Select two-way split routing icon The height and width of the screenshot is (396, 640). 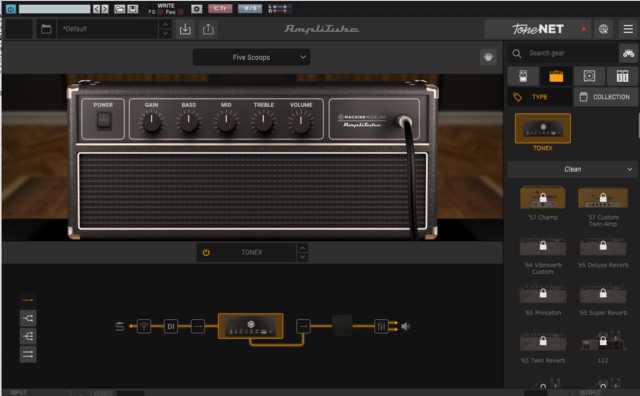(x=28, y=318)
